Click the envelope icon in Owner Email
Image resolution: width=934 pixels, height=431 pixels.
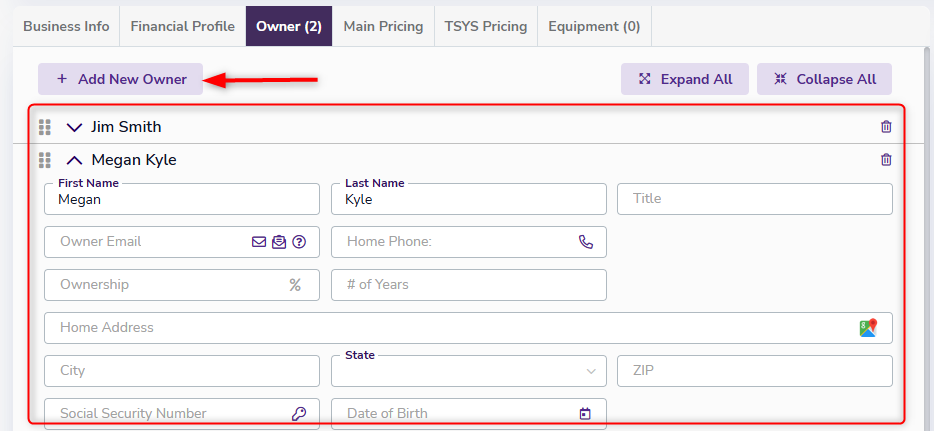pyautogui.click(x=259, y=242)
